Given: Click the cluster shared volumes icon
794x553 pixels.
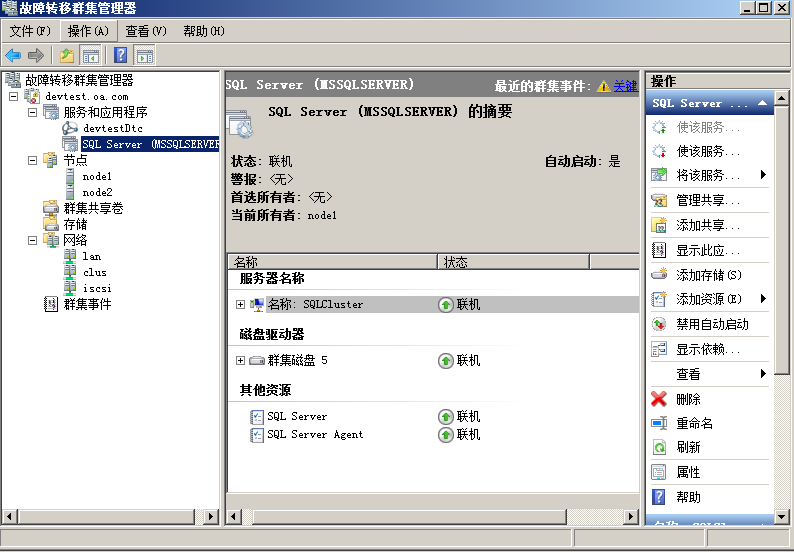Looking at the screenshot, I should coord(51,208).
